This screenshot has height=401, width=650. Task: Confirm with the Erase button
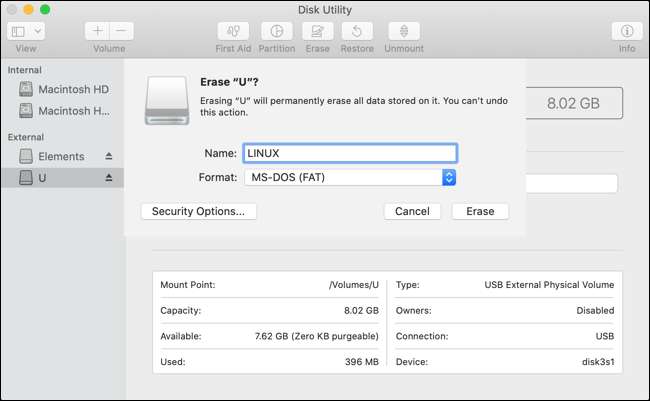480,211
